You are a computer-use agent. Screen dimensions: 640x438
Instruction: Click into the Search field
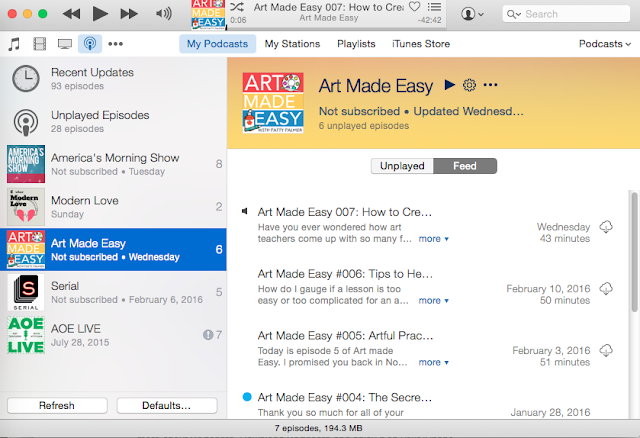[x=566, y=14]
